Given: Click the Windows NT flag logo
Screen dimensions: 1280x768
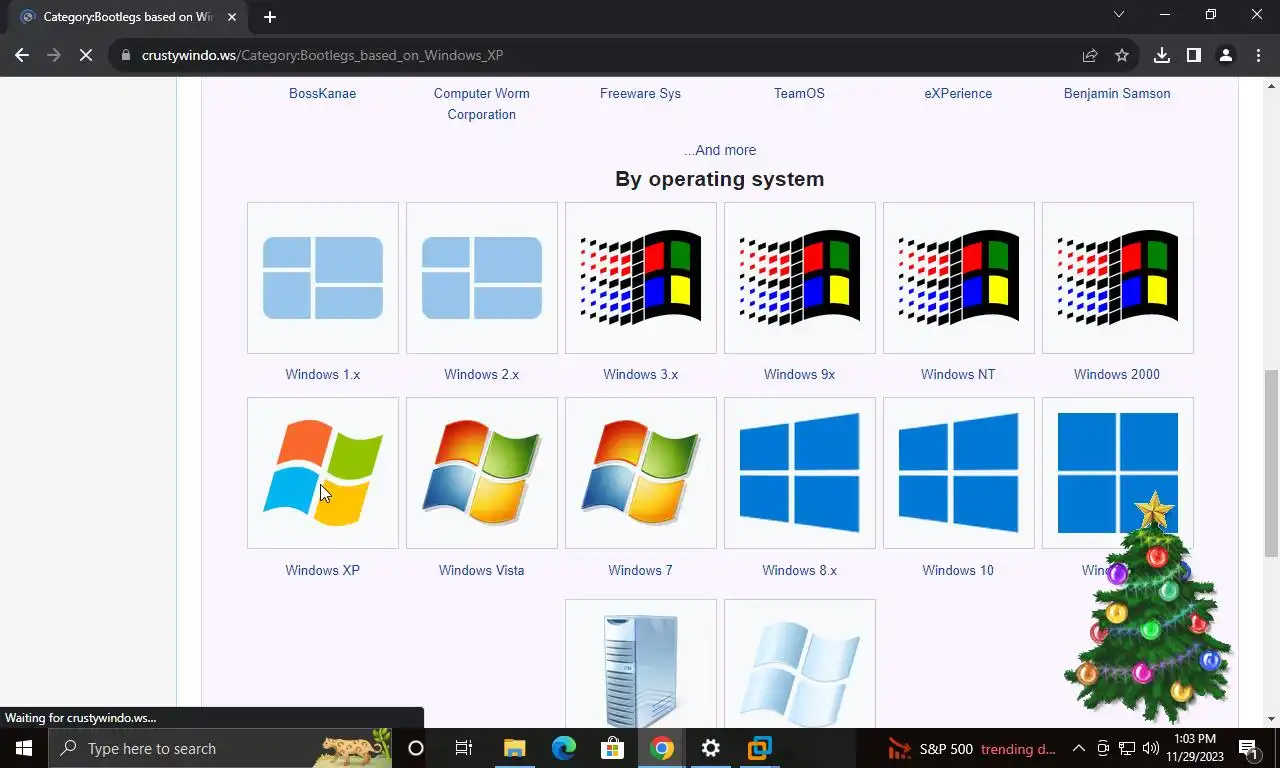Looking at the screenshot, I should click(x=959, y=278).
